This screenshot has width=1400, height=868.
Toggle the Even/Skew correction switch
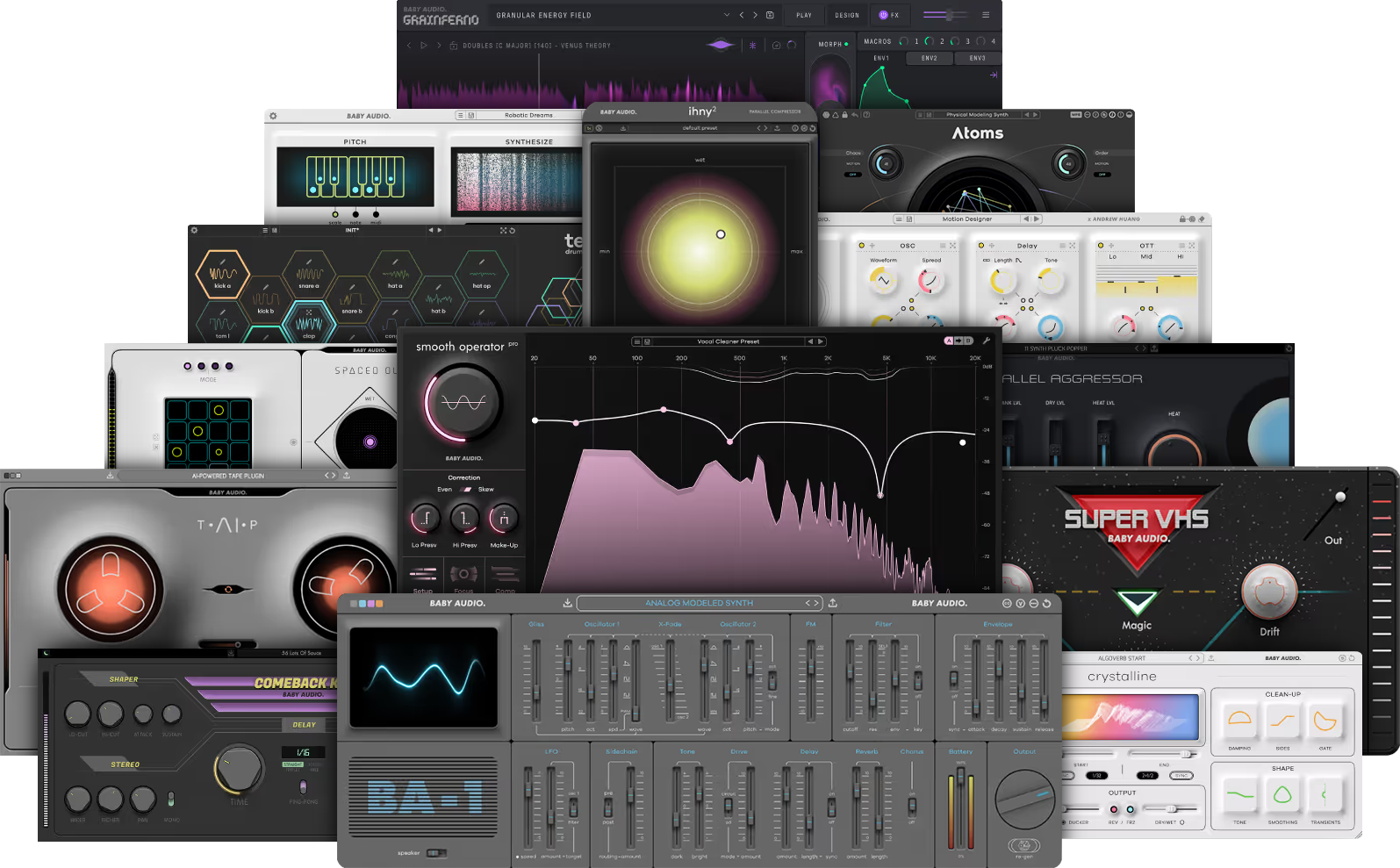click(x=467, y=489)
